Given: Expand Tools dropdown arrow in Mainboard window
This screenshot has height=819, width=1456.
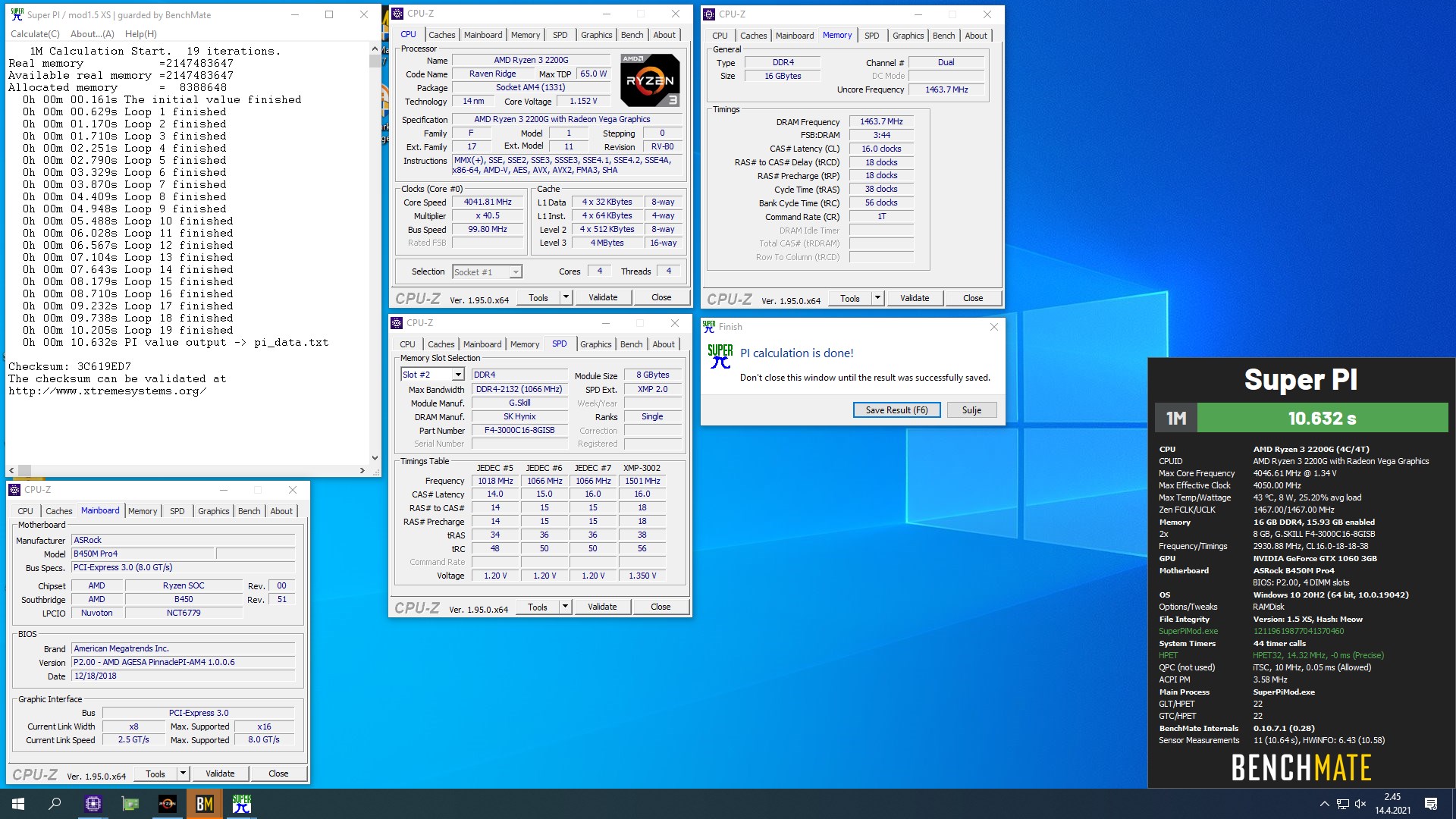Looking at the screenshot, I should pos(183,773).
